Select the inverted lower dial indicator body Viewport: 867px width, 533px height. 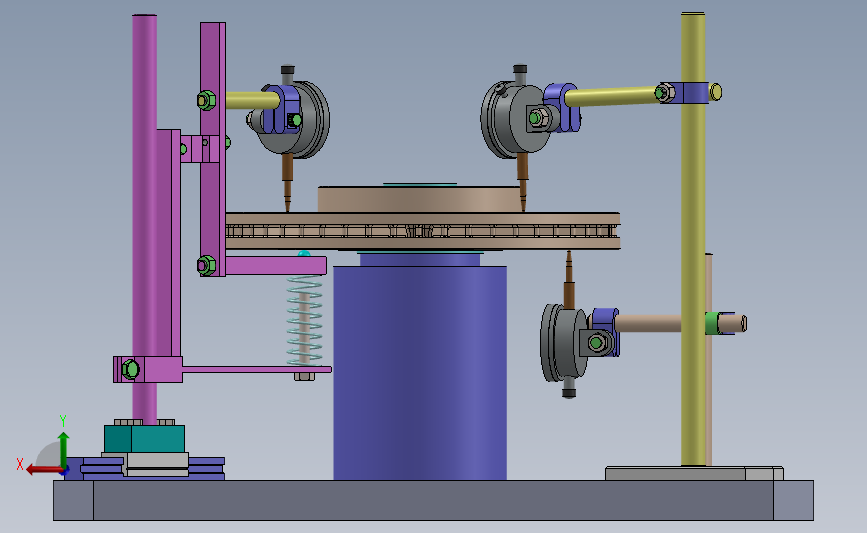pyautogui.click(x=563, y=344)
